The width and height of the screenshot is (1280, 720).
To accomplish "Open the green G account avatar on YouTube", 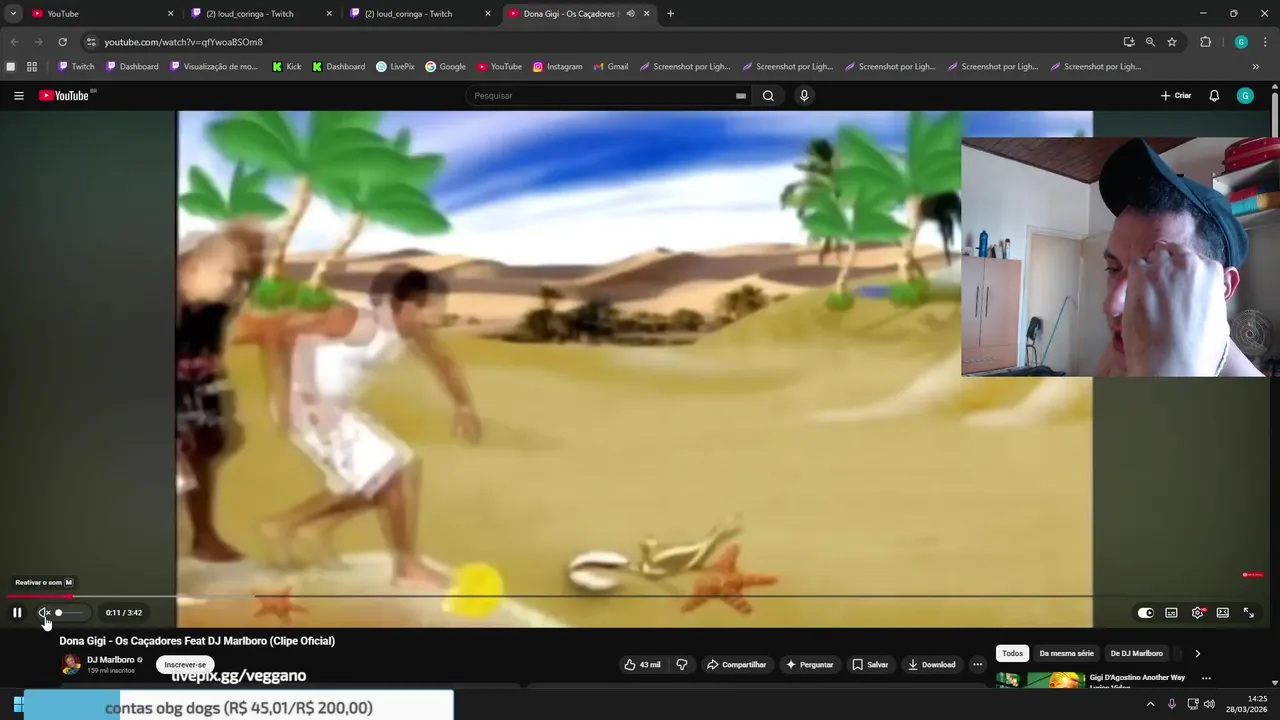I will click(x=1245, y=96).
